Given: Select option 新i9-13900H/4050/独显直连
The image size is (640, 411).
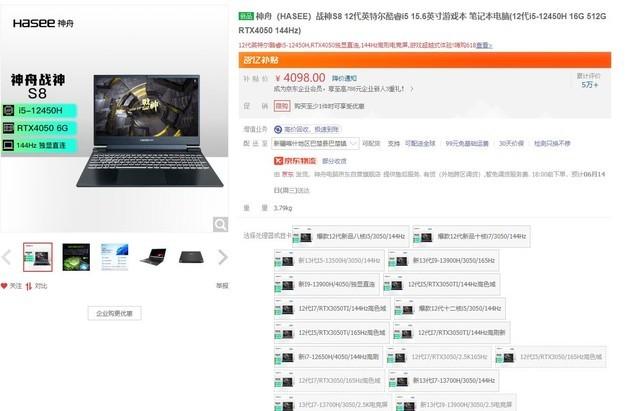Looking at the screenshot, I should click(327, 284).
